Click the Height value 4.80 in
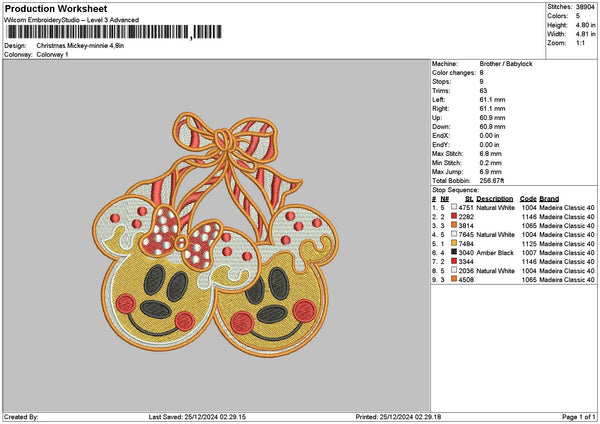The height and width of the screenshot is (424, 600). click(x=585, y=25)
